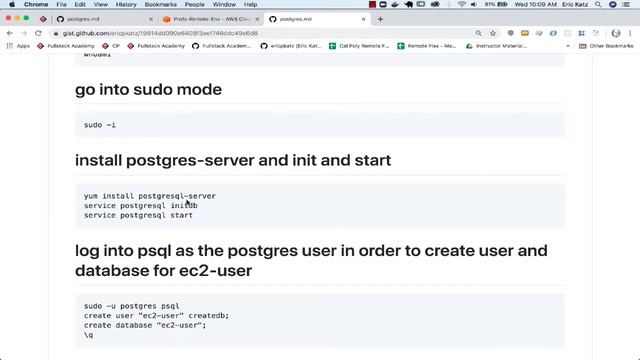Click the 'go into sudo mode' heading
Viewport: 640px width, 360px height.
click(x=149, y=89)
